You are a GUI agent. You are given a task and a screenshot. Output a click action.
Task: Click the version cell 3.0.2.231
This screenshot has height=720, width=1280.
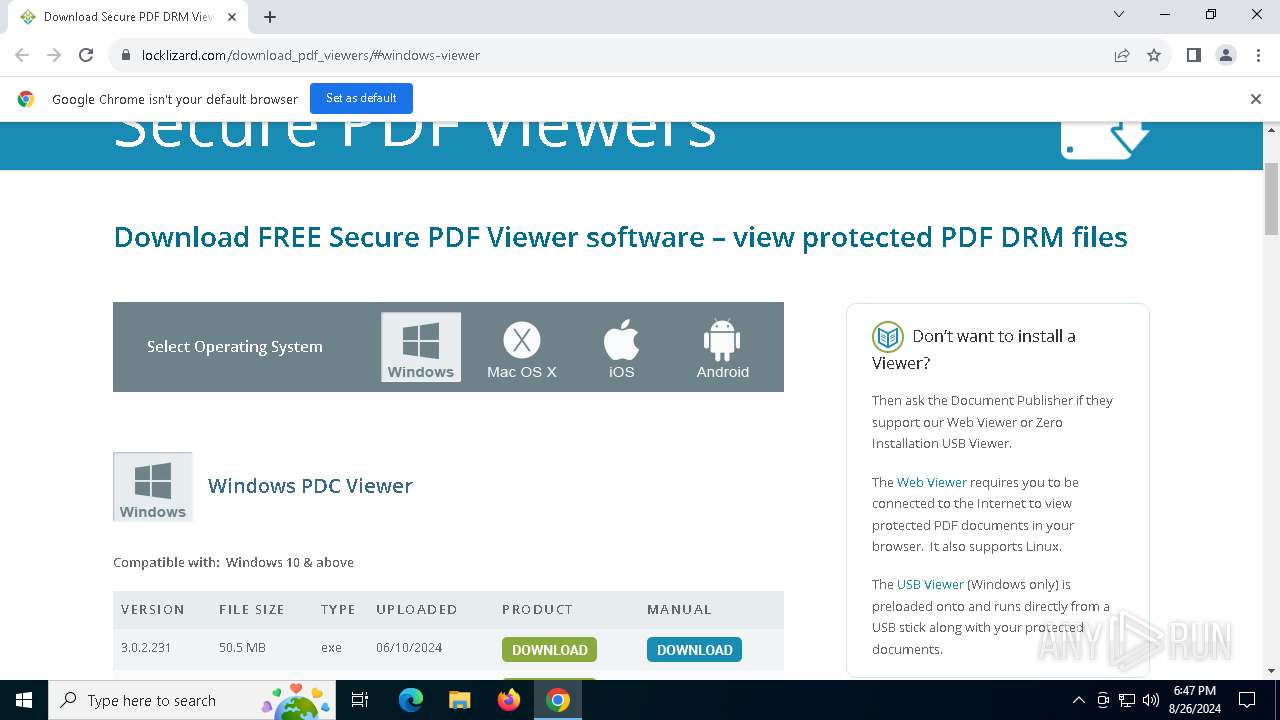[x=146, y=648]
